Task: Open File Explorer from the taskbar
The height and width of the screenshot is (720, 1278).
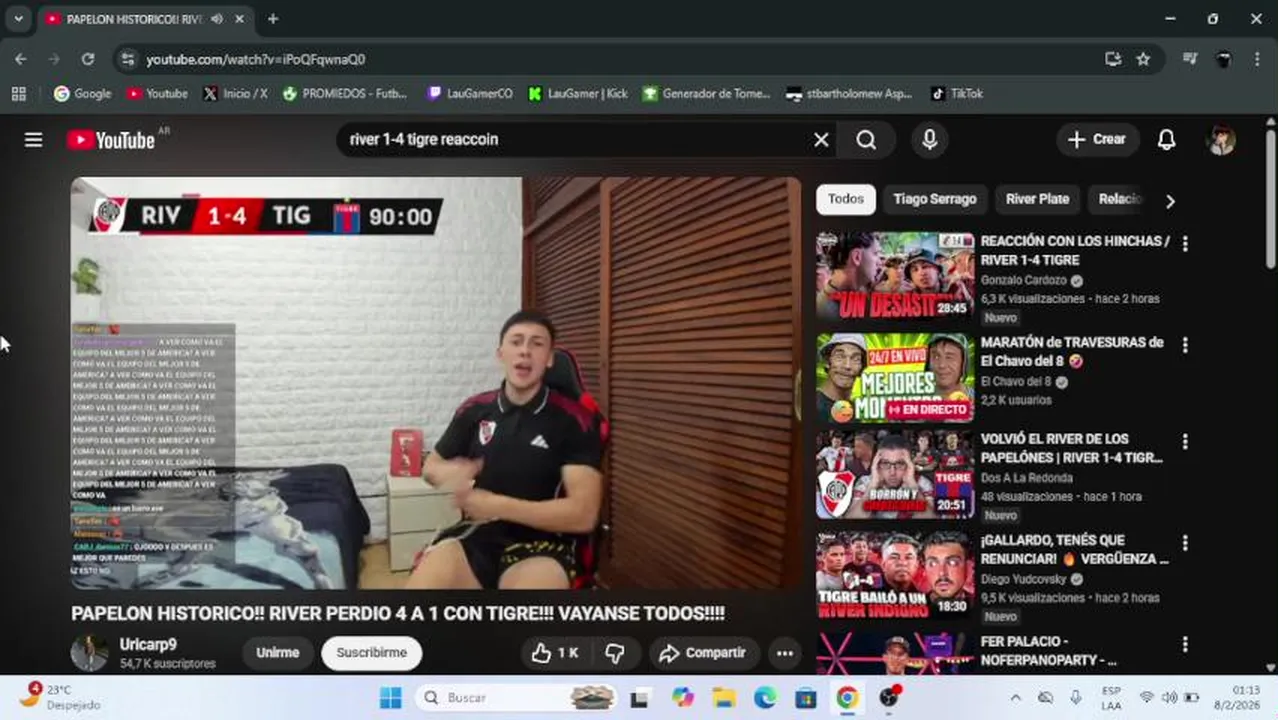Action: click(724, 698)
